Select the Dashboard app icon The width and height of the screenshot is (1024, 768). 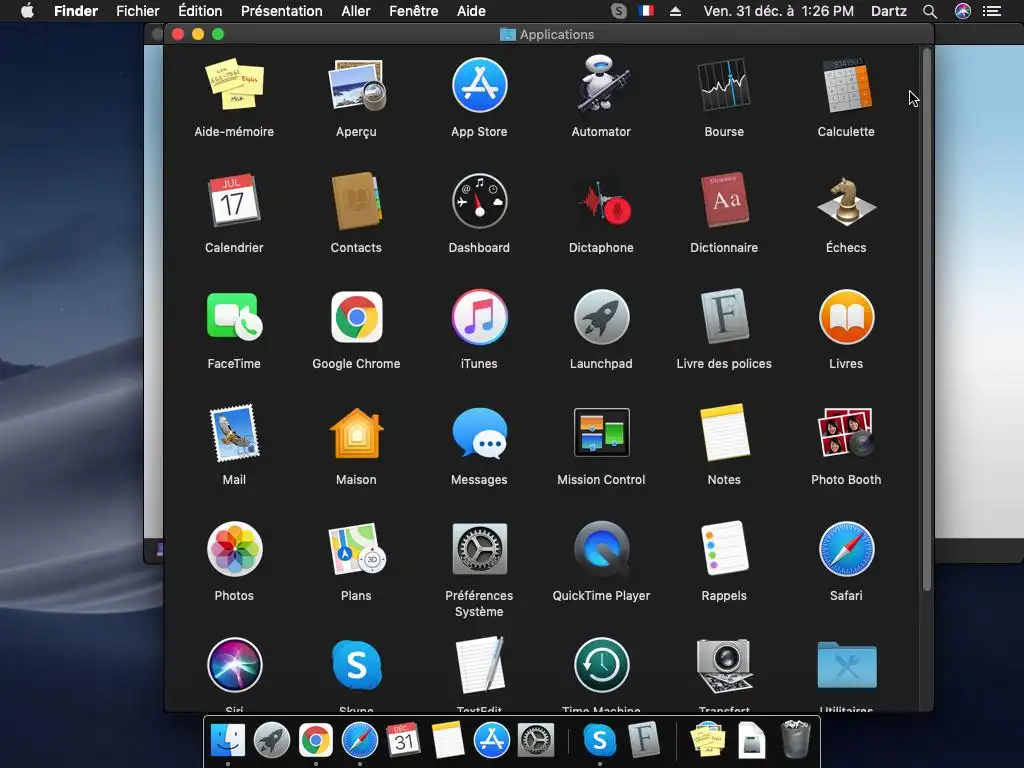pyautogui.click(x=479, y=200)
